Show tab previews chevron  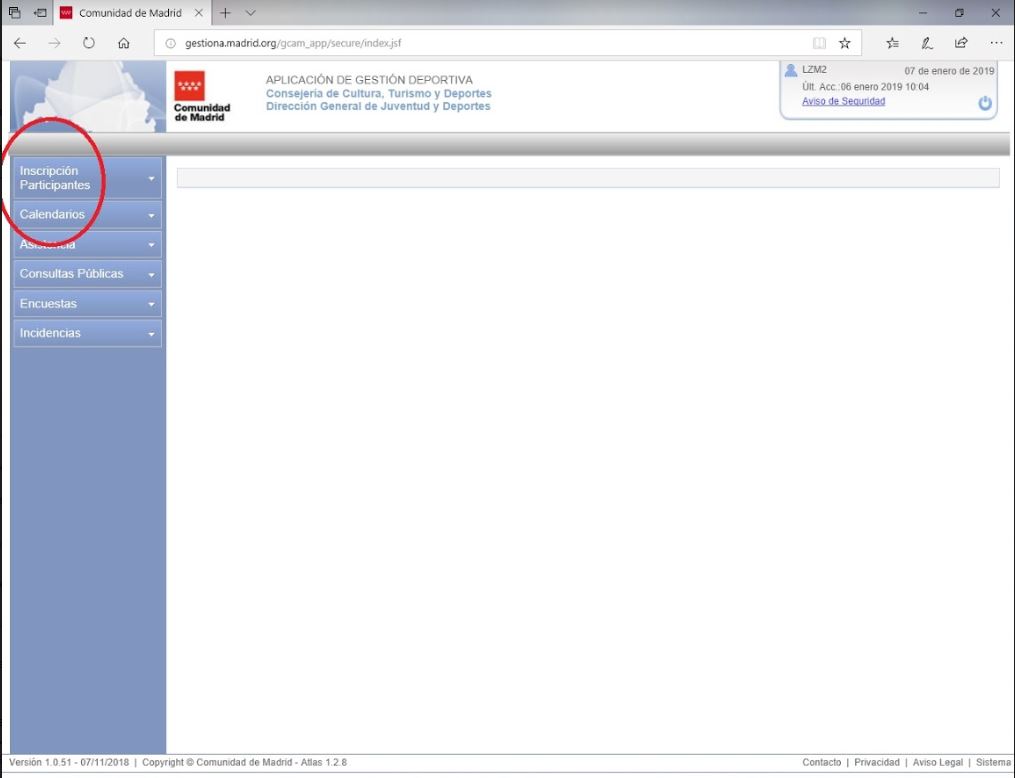pos(251,13)
